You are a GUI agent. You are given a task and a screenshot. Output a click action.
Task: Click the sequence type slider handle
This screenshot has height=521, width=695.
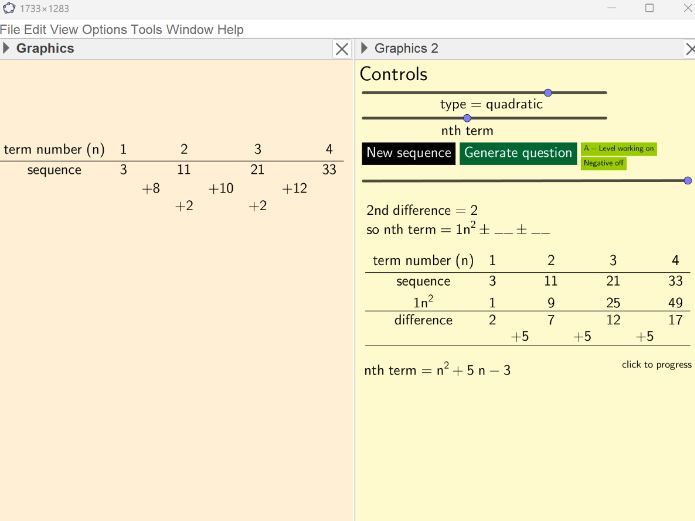click(x=548, y=93)
